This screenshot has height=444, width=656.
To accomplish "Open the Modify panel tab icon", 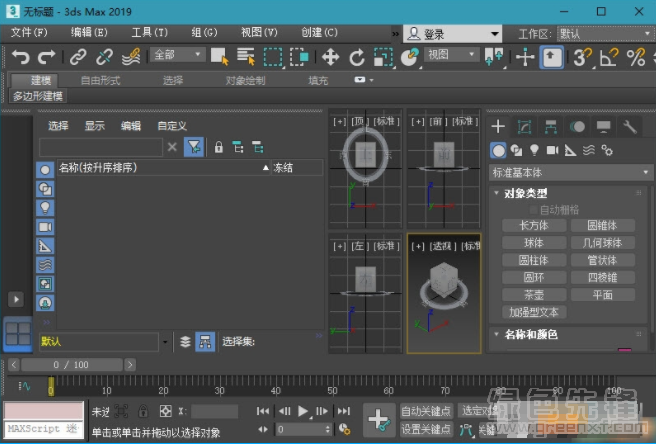I will click(524, 126).
